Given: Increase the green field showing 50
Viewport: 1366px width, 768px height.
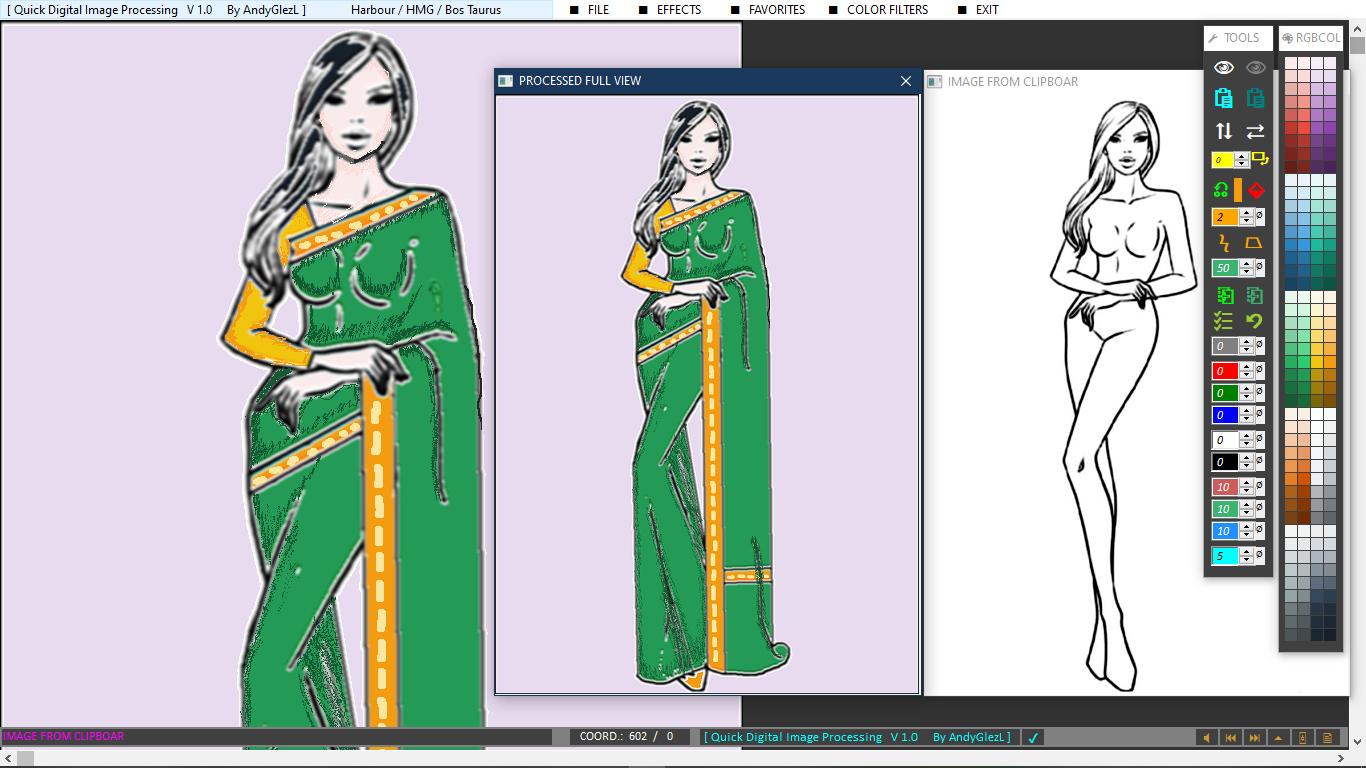Looking at the screenshot, I should [1246, 264].
